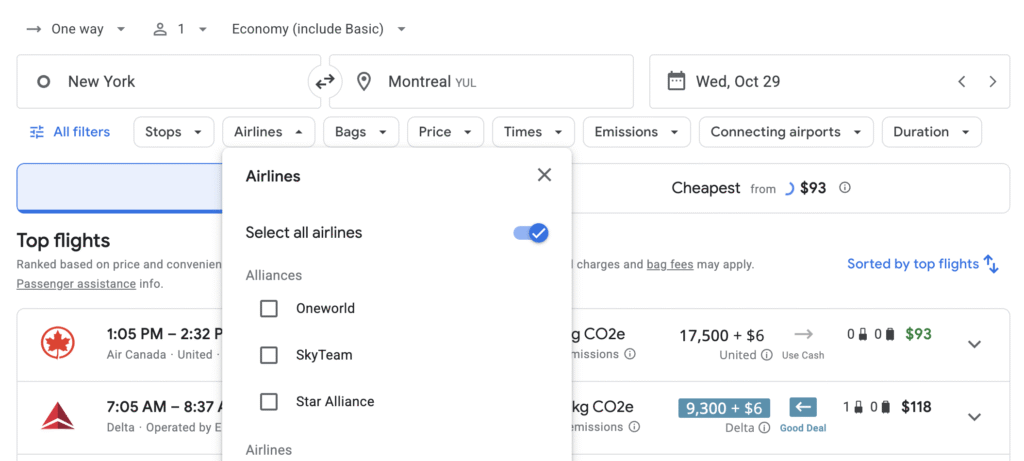Click the Montreal YUL destination field
This screenshot has height=461, width=1024.
(481, 82)
